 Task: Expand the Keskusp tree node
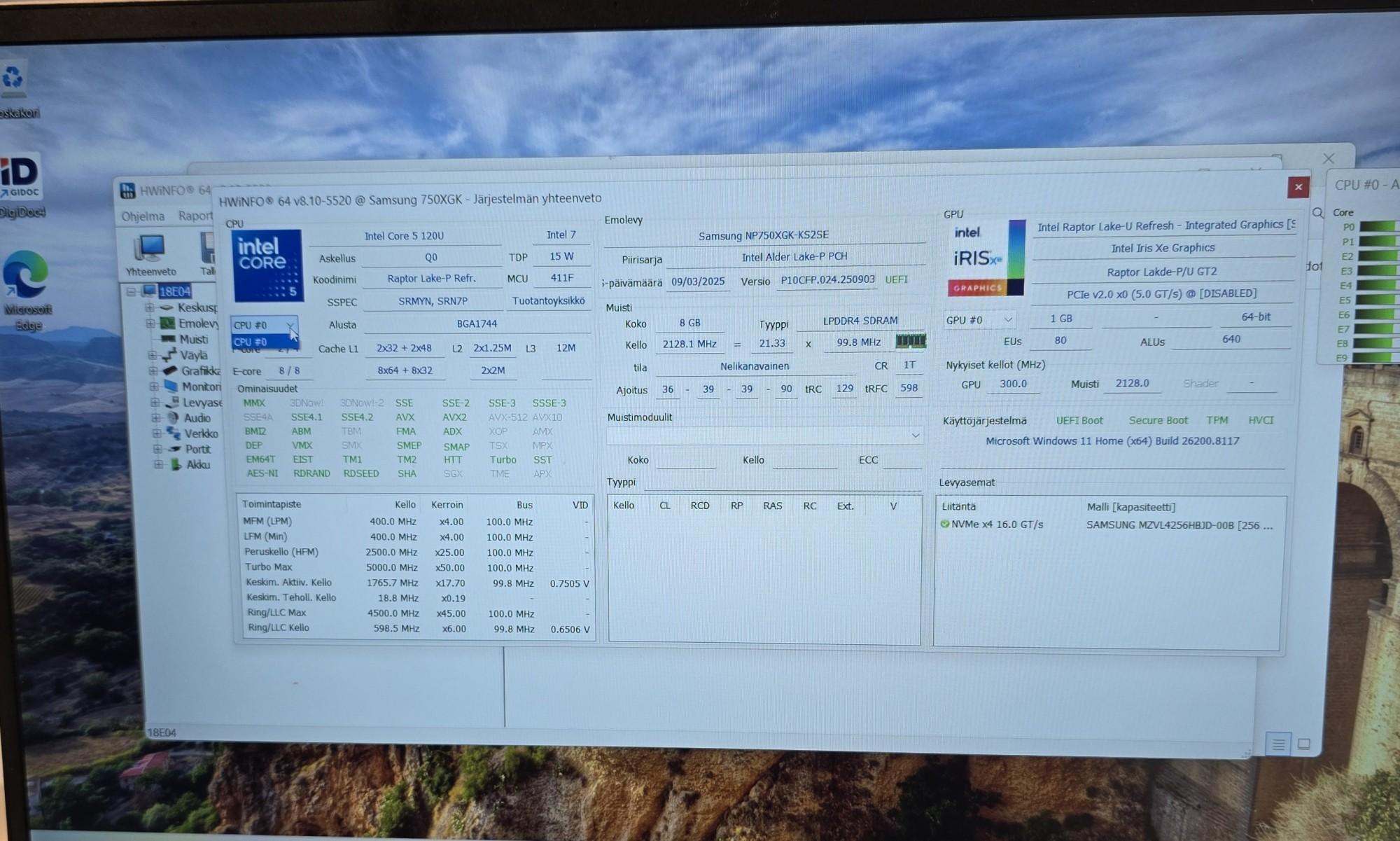pyautogui.click(x=149, y=307)
